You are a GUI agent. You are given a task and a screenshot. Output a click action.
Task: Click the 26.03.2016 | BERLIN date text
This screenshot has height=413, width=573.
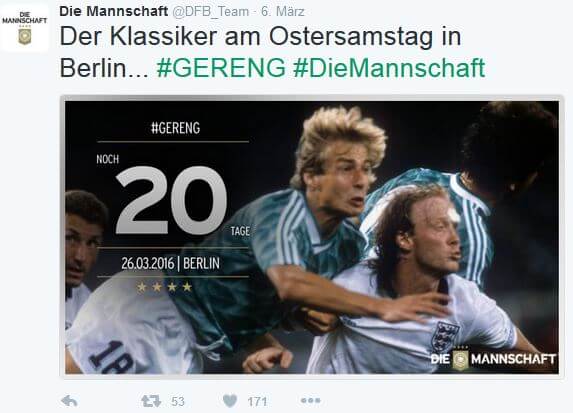(171, 263)
